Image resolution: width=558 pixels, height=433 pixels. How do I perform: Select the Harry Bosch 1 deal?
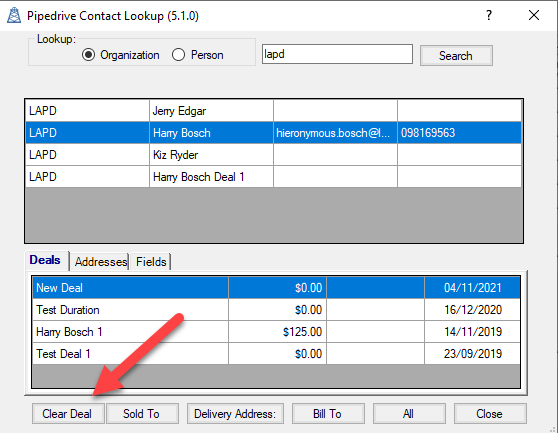click(276, 332)
